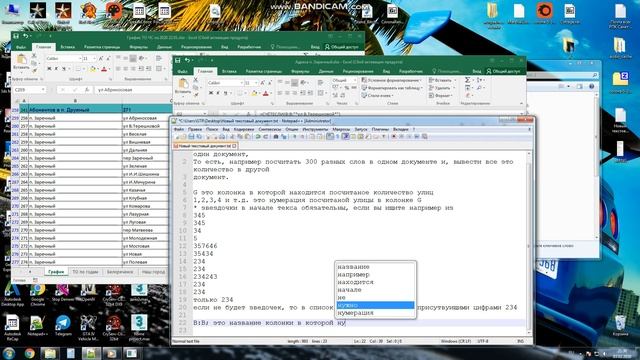Click red font color in front Excel

coord(265,93)
